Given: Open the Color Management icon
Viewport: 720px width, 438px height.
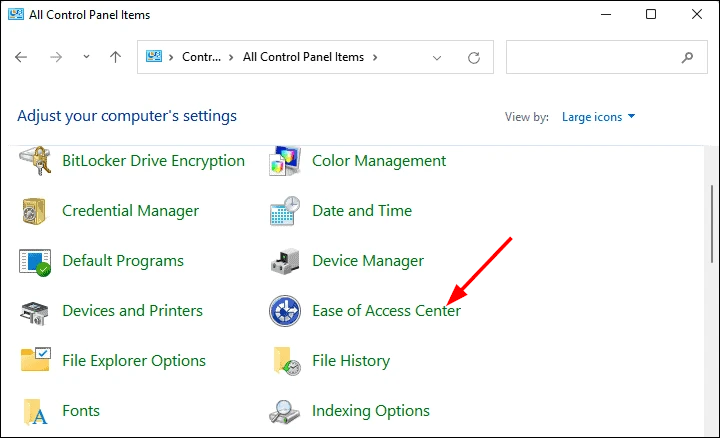Looking at the screenshot, I should coord(285,161).
